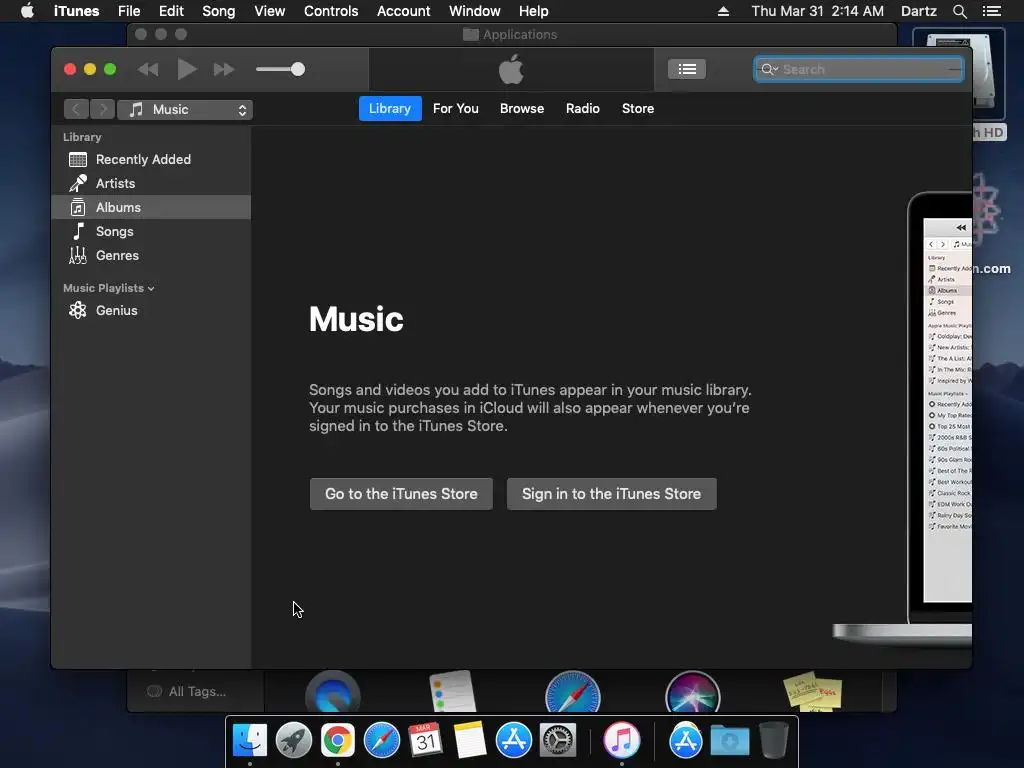This screenshot has width=1024, height=768.
Task: Go forward with the right arrow button
Action: click(x=103, y=109)
